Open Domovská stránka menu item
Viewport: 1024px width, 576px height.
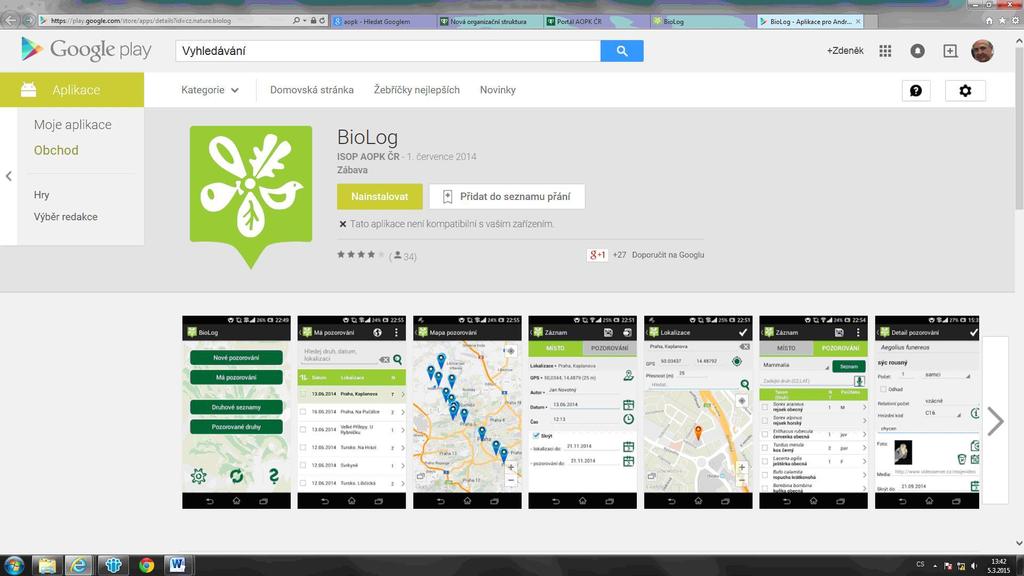pos(312,90)
